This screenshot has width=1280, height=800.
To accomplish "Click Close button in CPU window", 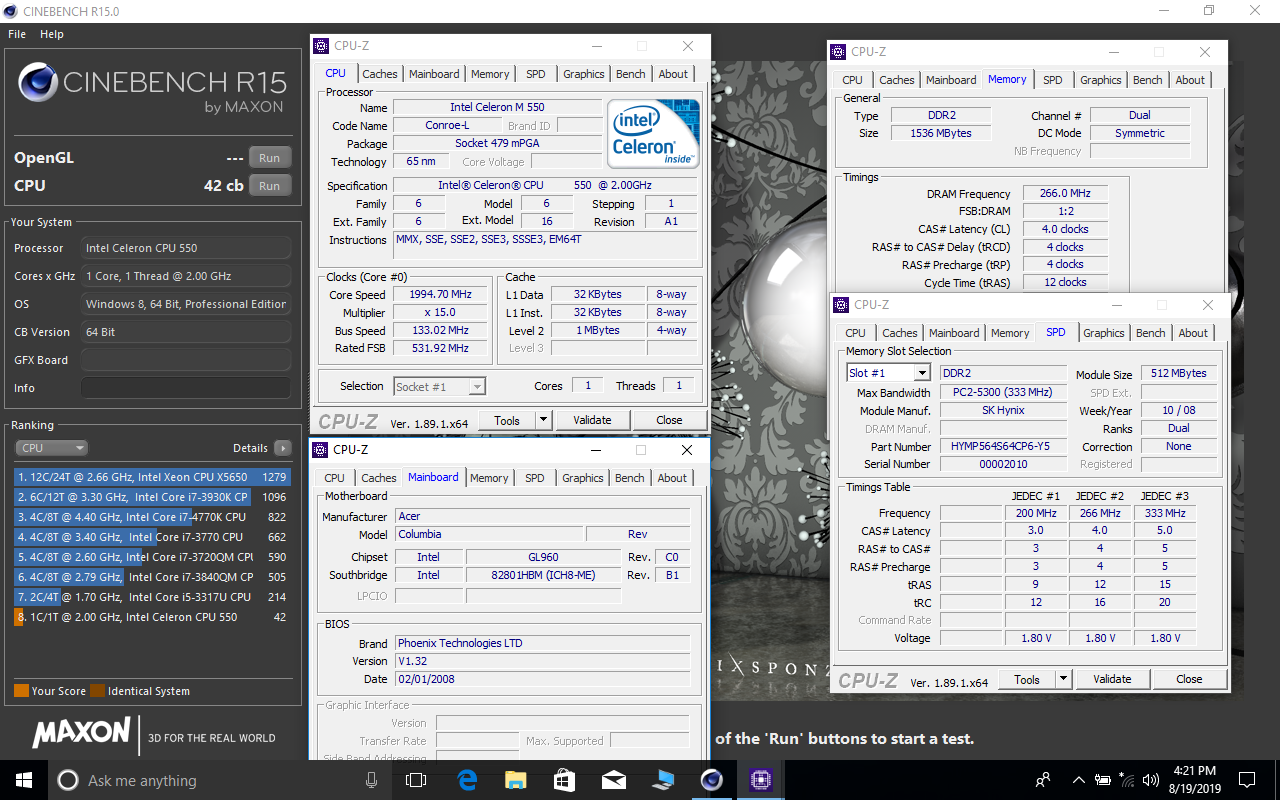I will [669, 420].
